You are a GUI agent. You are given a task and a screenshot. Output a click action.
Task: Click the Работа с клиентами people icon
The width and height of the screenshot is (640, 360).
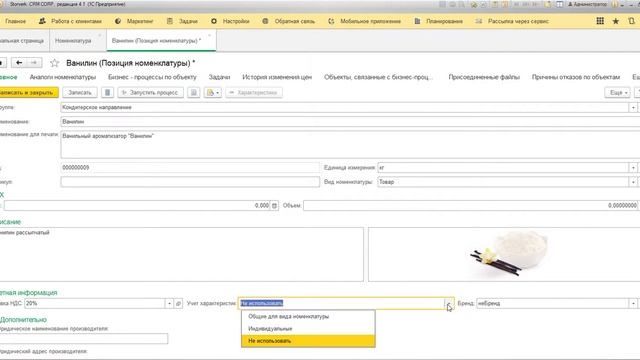(x=42, y=21)
